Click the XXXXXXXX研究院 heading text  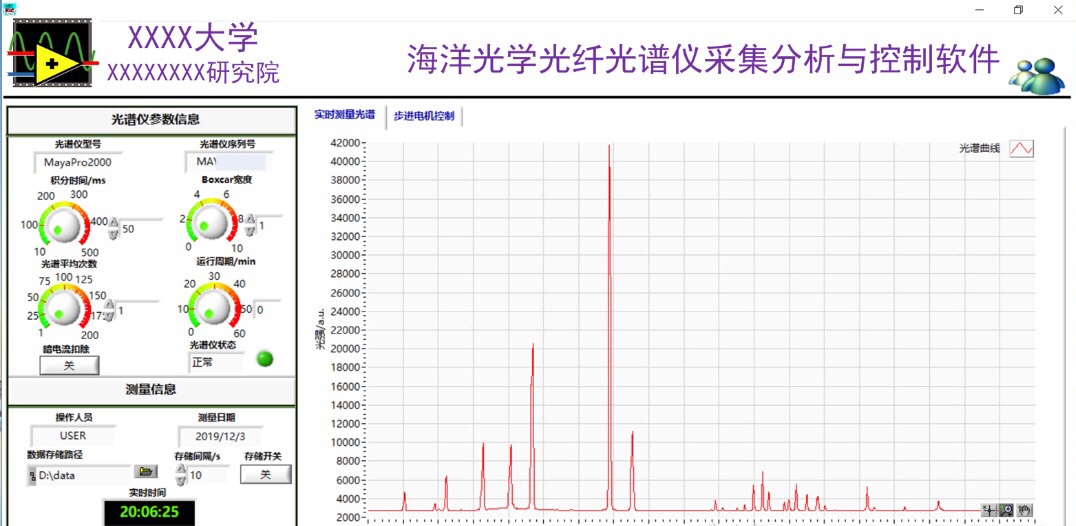(x=193, y=72)
